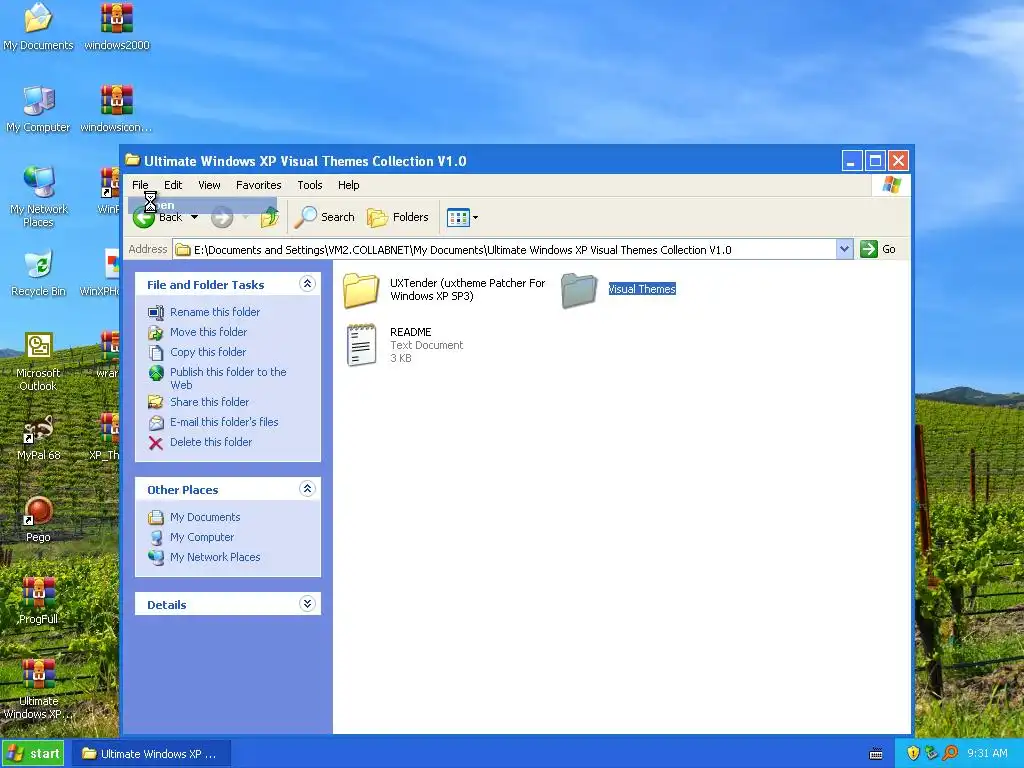Click the Windows flag logo in menu bar

coord(891,185)
